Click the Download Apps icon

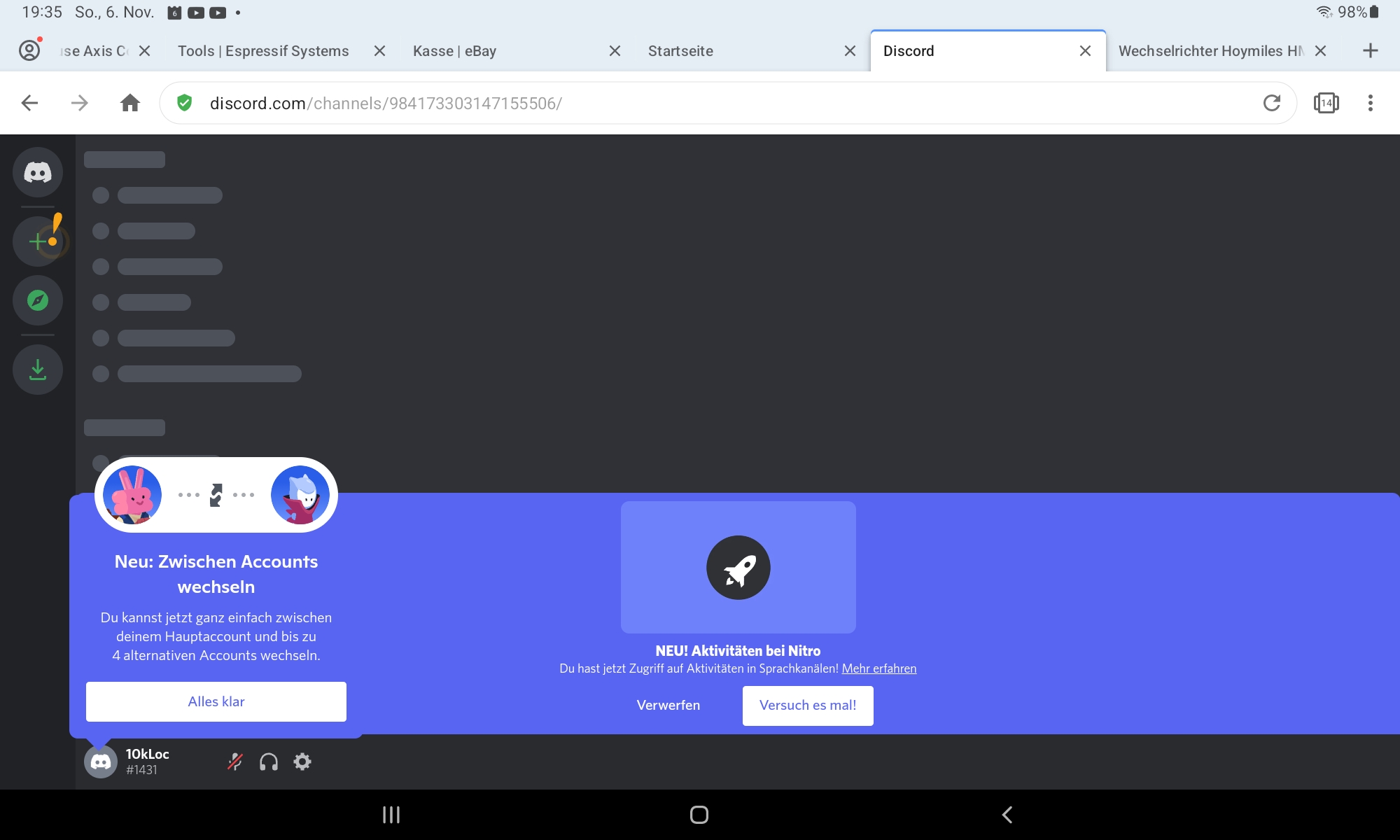click(x=38, y=370)
